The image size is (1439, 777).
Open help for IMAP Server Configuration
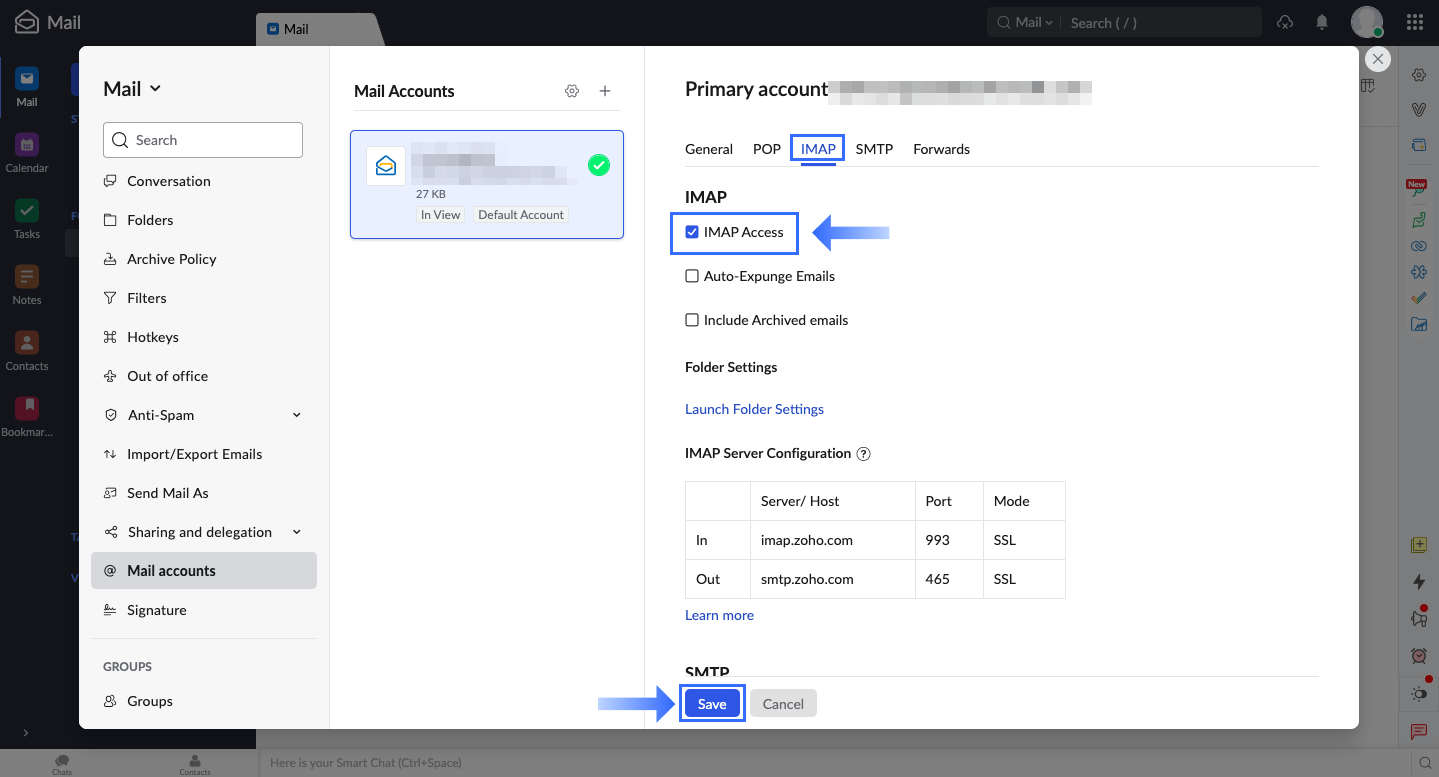862,453
